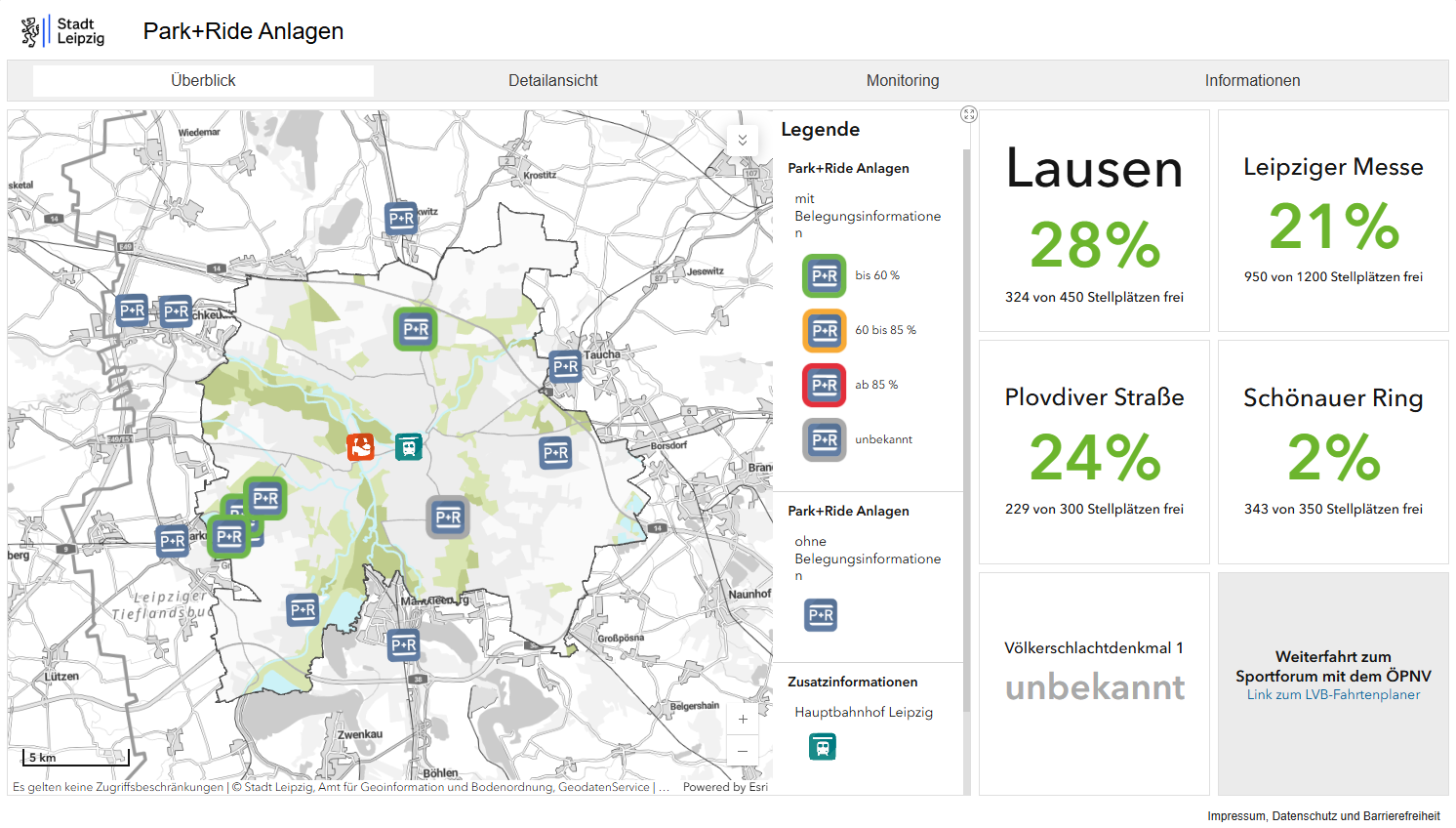
Task: Click the teal Hauptbahnhof train marker on map
Action: pyautogui.click(x=409, y=447)
